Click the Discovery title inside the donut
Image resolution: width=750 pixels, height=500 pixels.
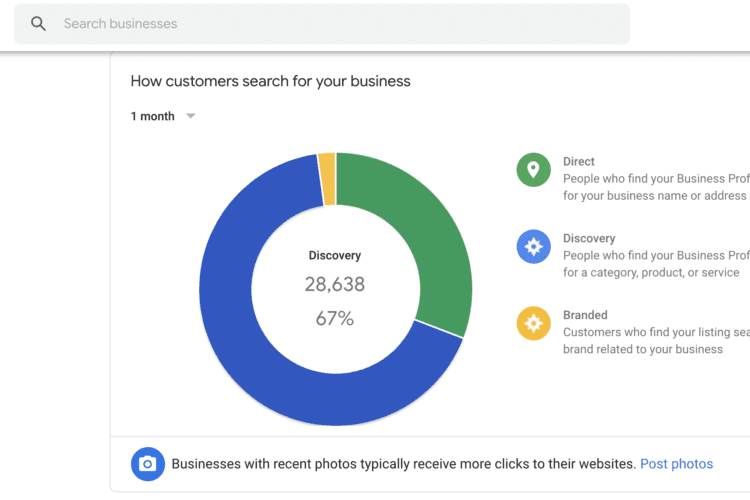pos(335,256)
